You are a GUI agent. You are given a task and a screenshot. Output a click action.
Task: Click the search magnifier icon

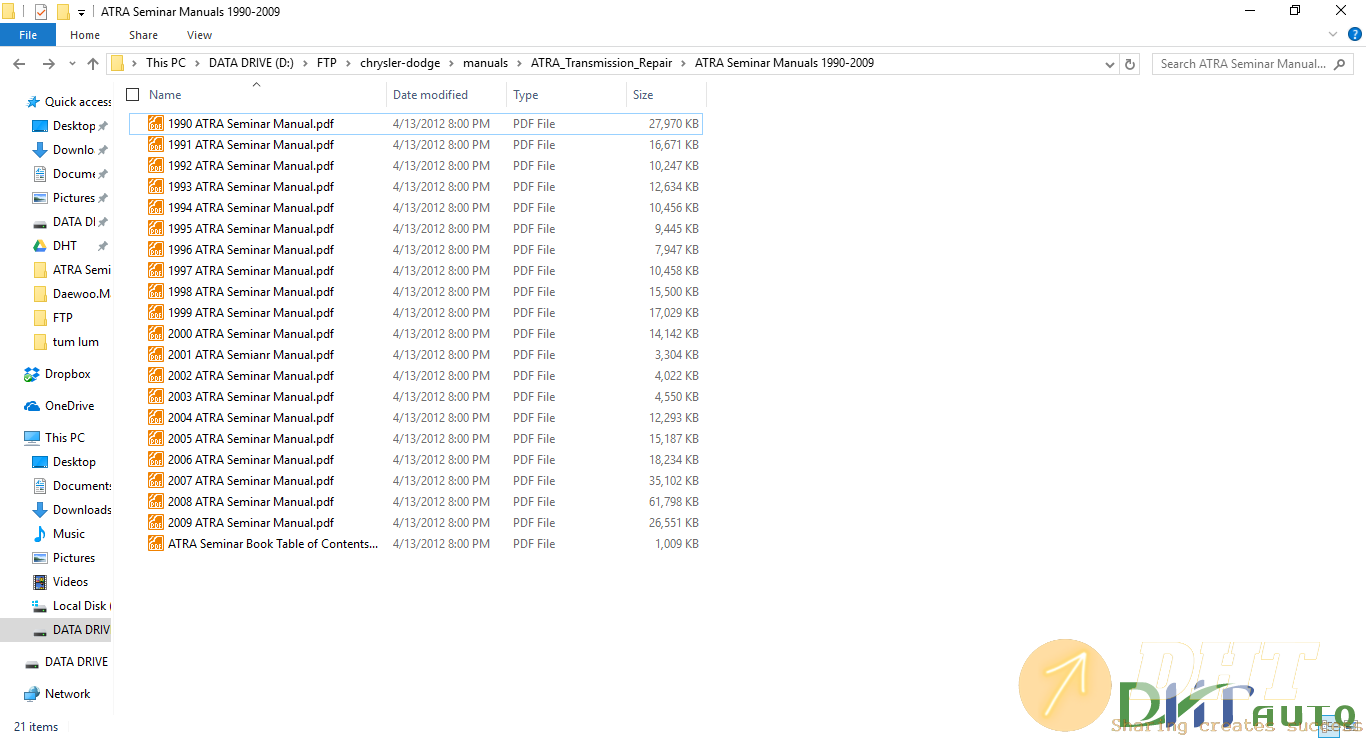(x=1341, y=63)
